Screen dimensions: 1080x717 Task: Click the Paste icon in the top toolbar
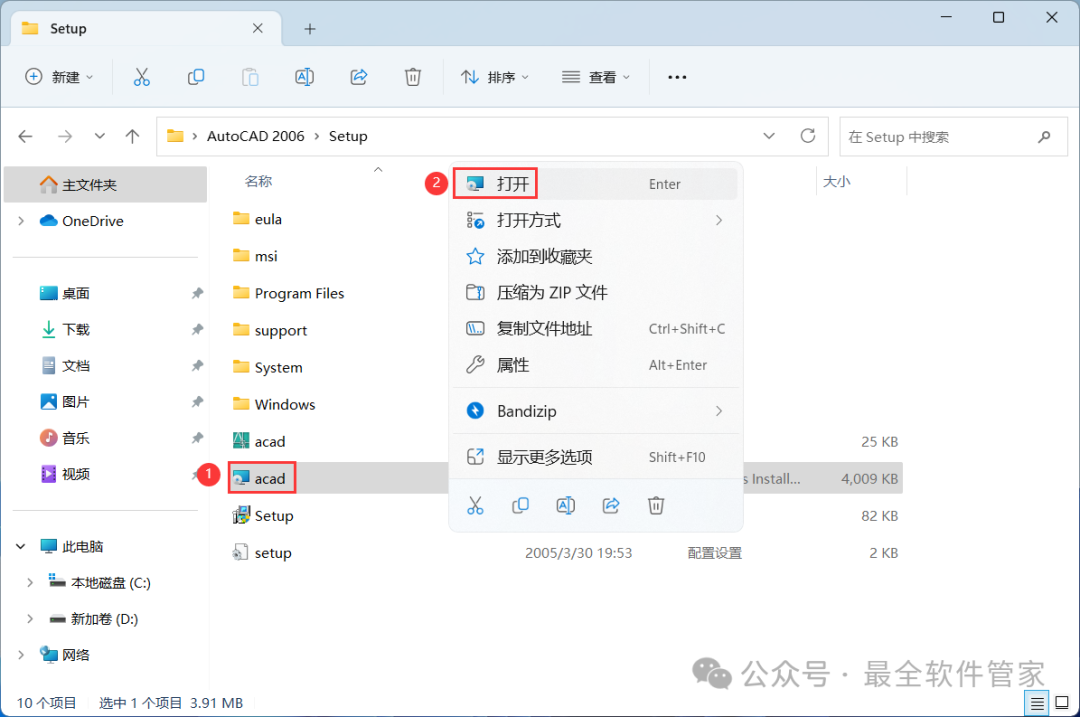pyautogui.click(x=250, y=77)
